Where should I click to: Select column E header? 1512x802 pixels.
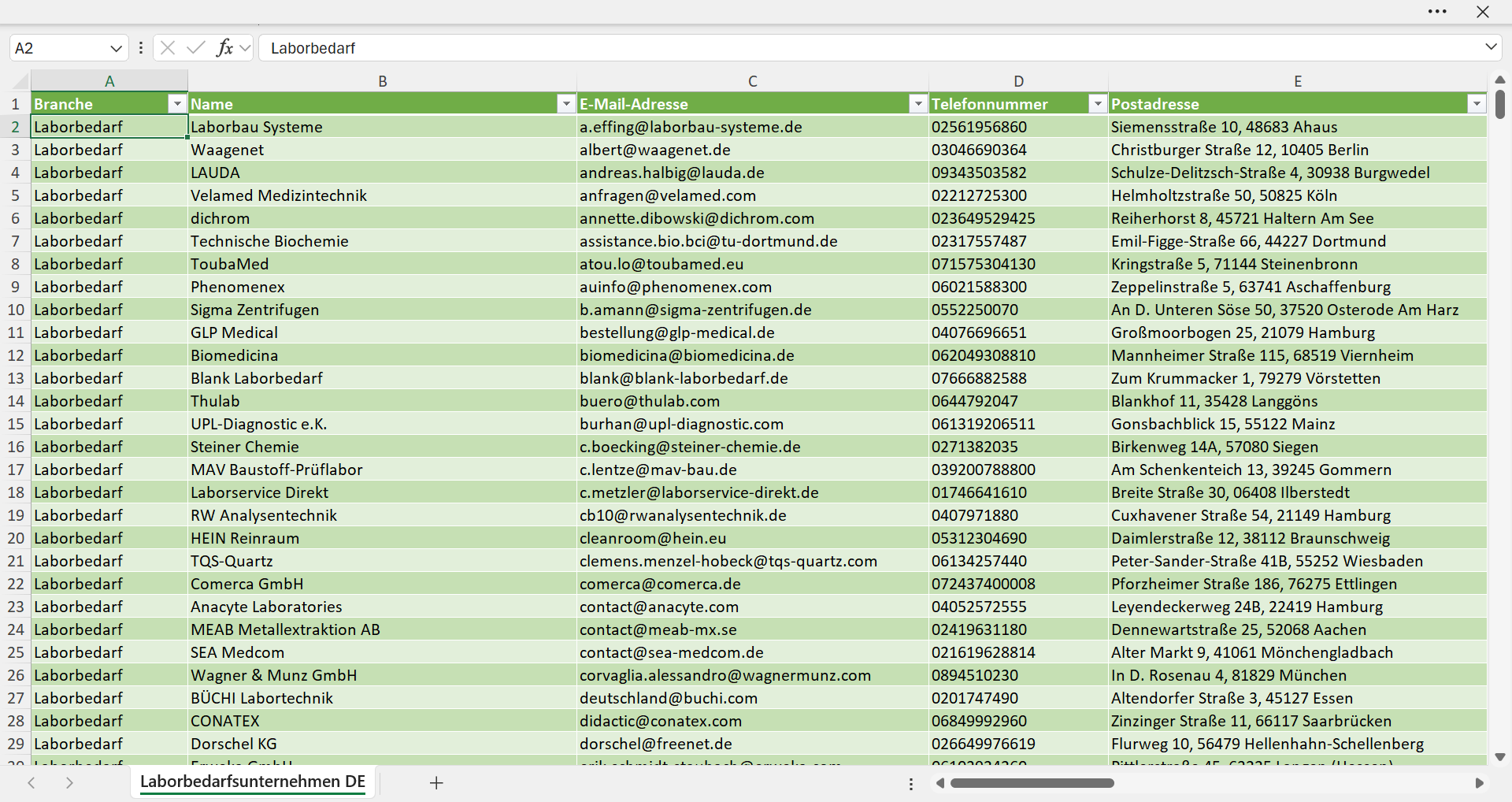[x=1298, y=81]
